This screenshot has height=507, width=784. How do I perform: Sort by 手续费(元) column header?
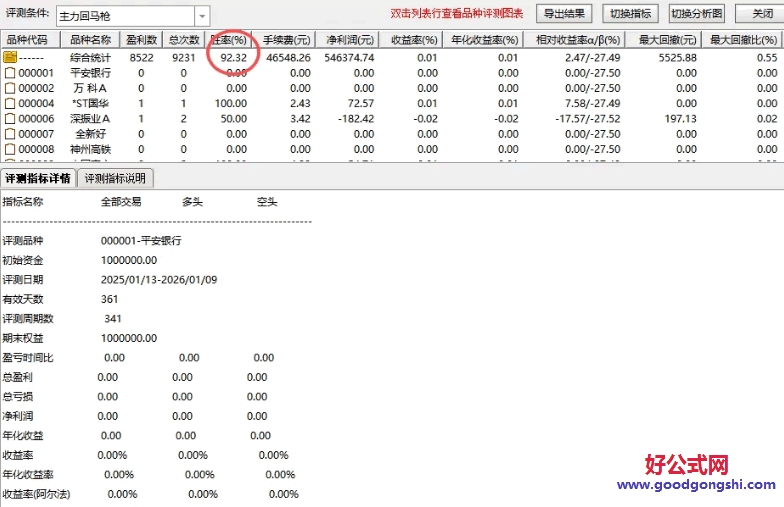click(284, 40)
